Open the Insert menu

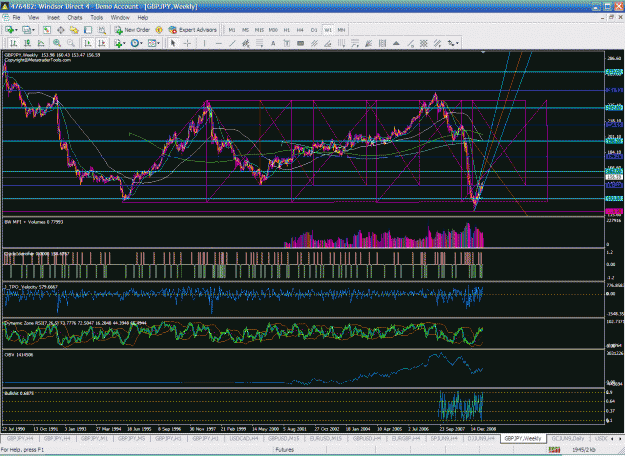(x=53, y=18)
